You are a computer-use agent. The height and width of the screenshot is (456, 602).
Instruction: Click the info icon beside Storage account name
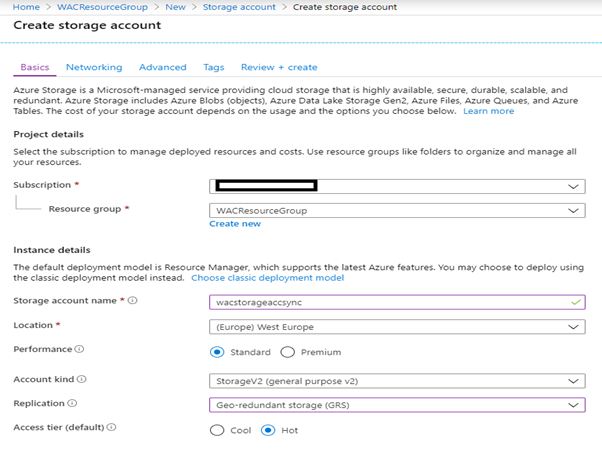coord(132,300)
